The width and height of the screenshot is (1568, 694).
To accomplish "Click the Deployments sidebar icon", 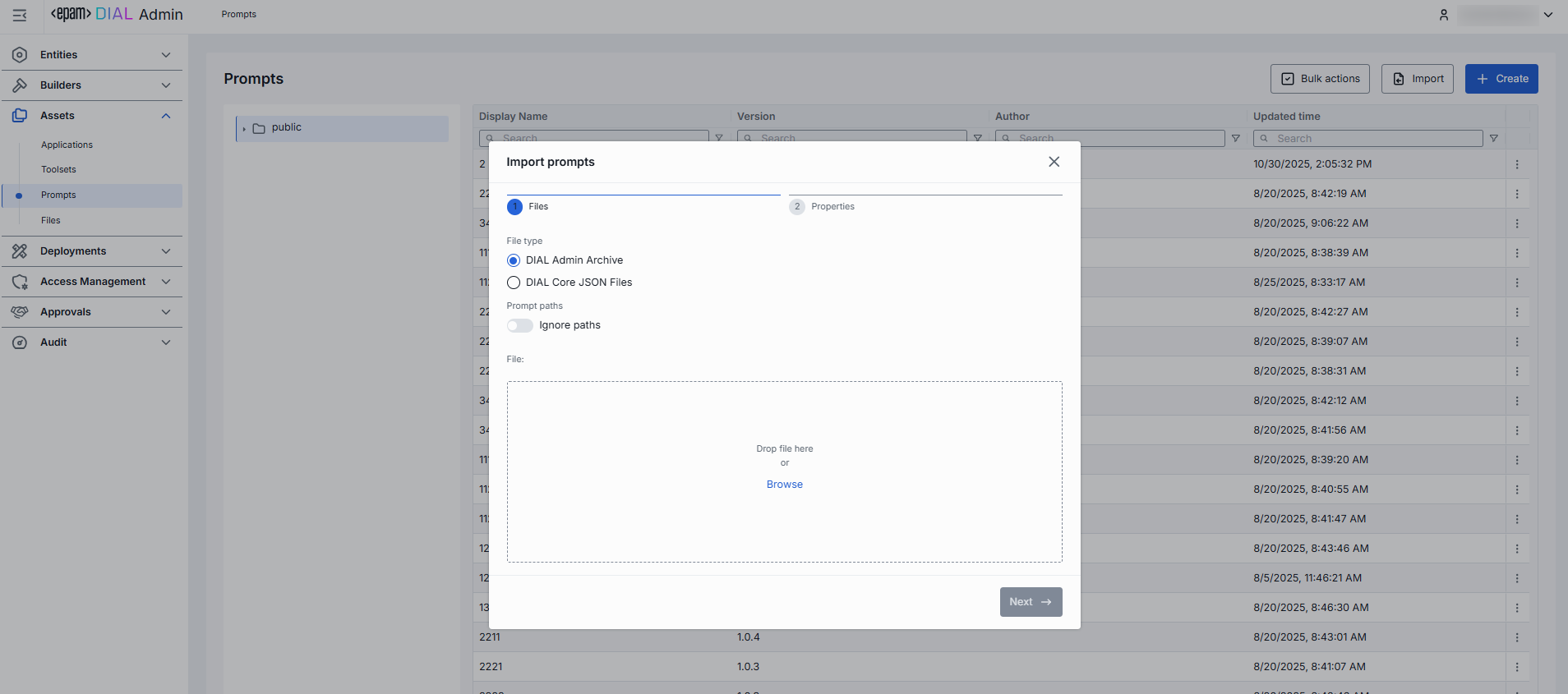I will pos(20,251).
